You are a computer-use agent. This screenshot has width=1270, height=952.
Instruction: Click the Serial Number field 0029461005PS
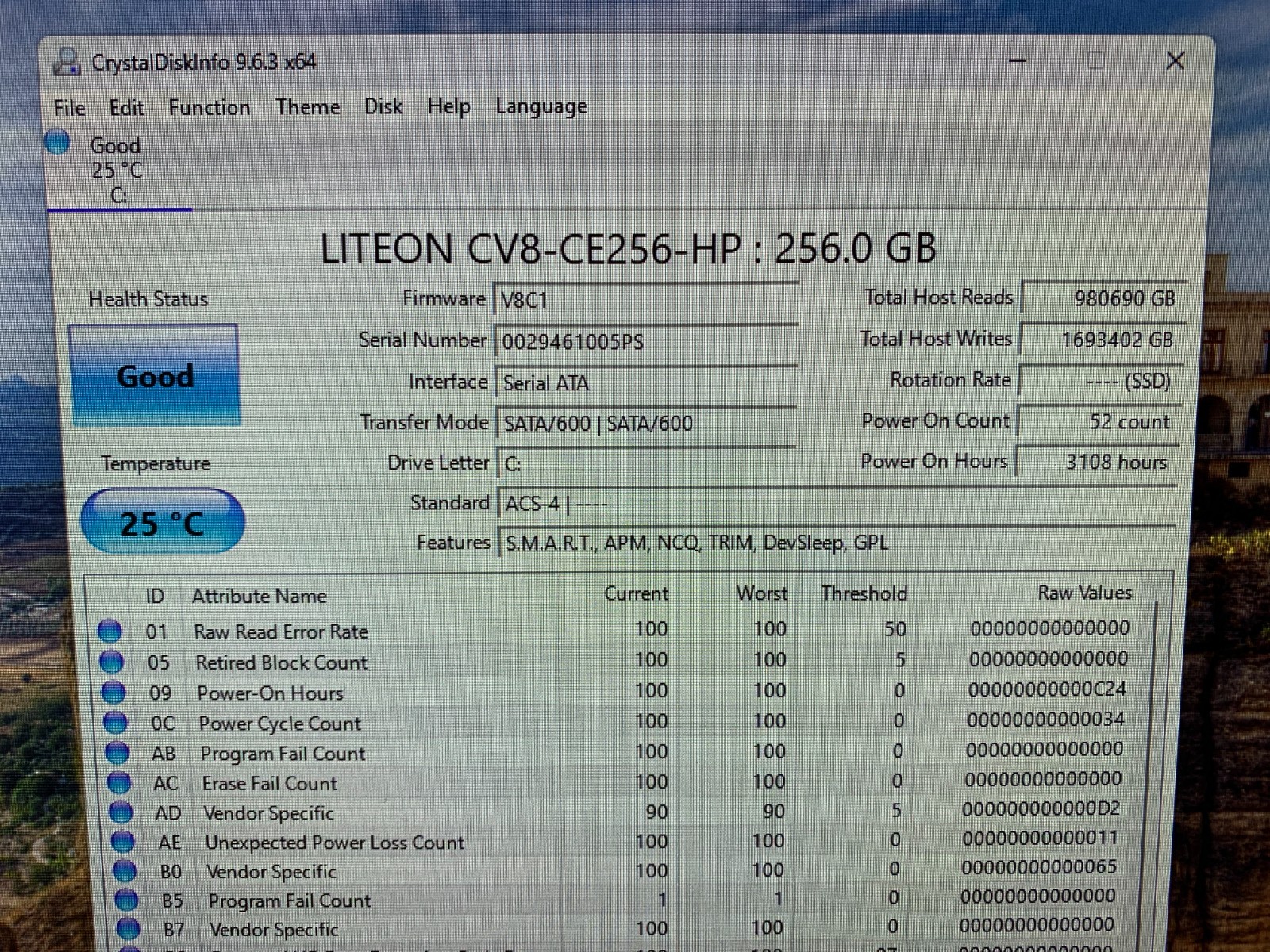point(645,342)
